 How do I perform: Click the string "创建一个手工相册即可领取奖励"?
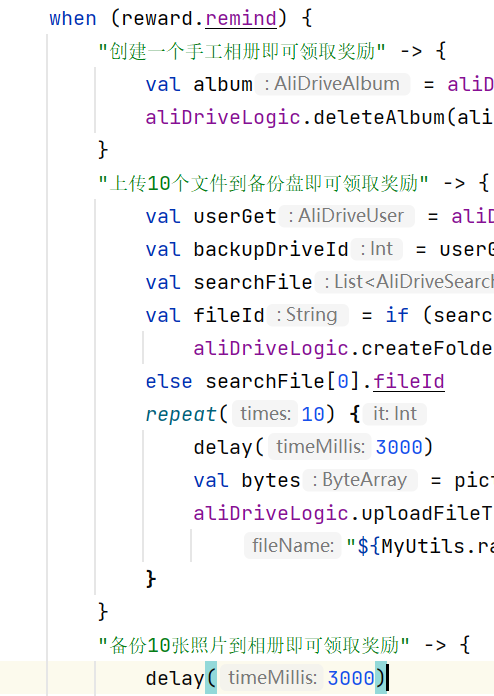pyautogui.click(x=242, y=51)
